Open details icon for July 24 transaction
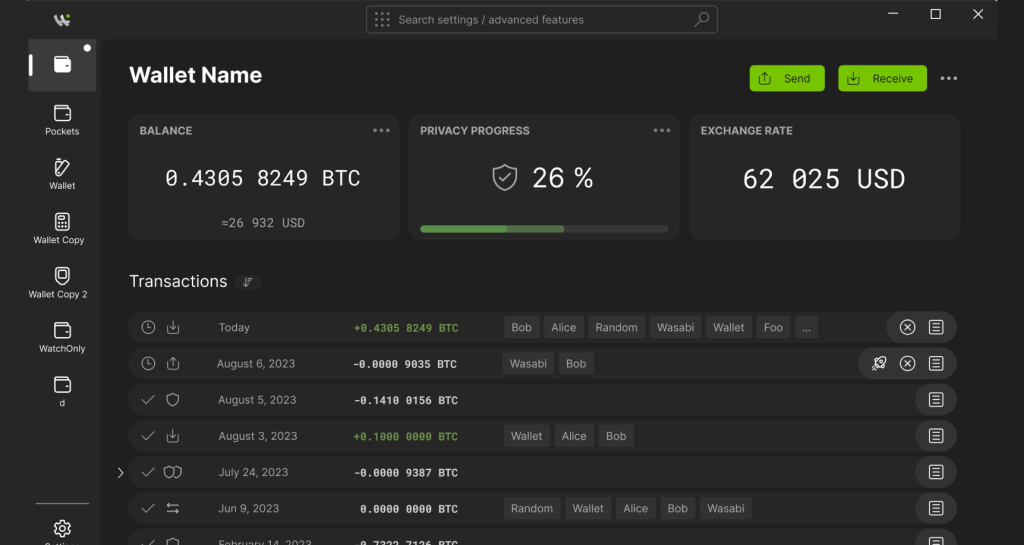 pos(936,472)
